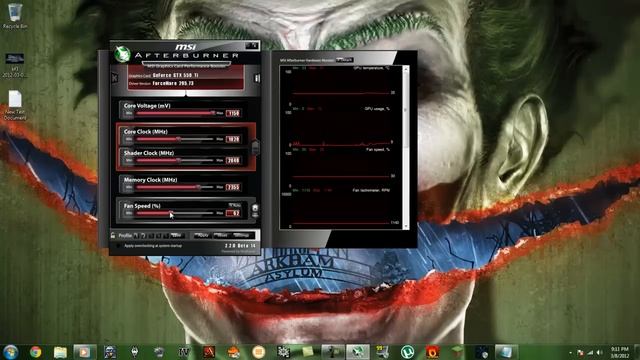Click the Save profile button
The image size is (640, 360).
(178, 236)
